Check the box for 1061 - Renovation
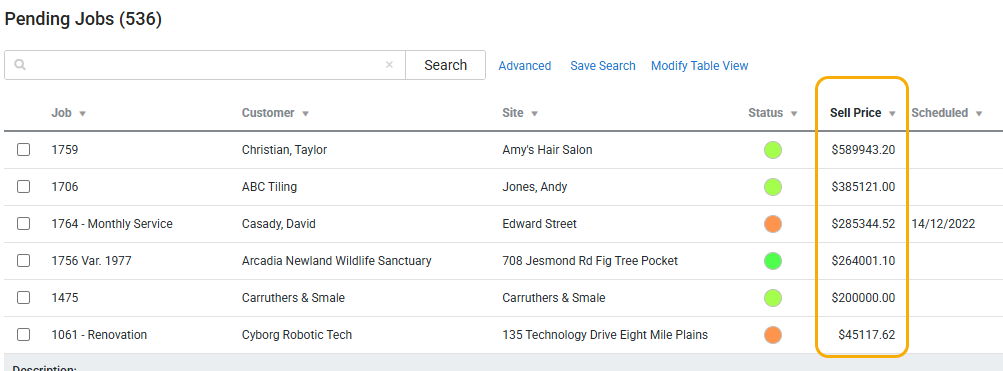This screenshot has width=1003, height=371. [24, 335]
